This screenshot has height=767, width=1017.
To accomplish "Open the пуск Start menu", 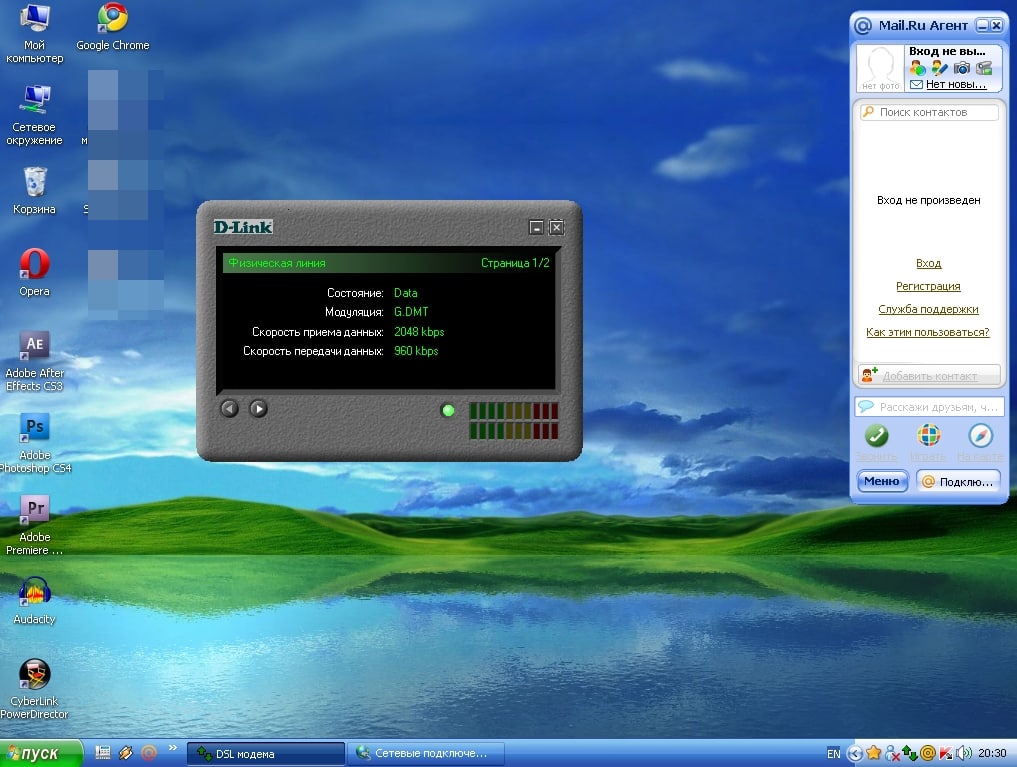I will (40, 753).
